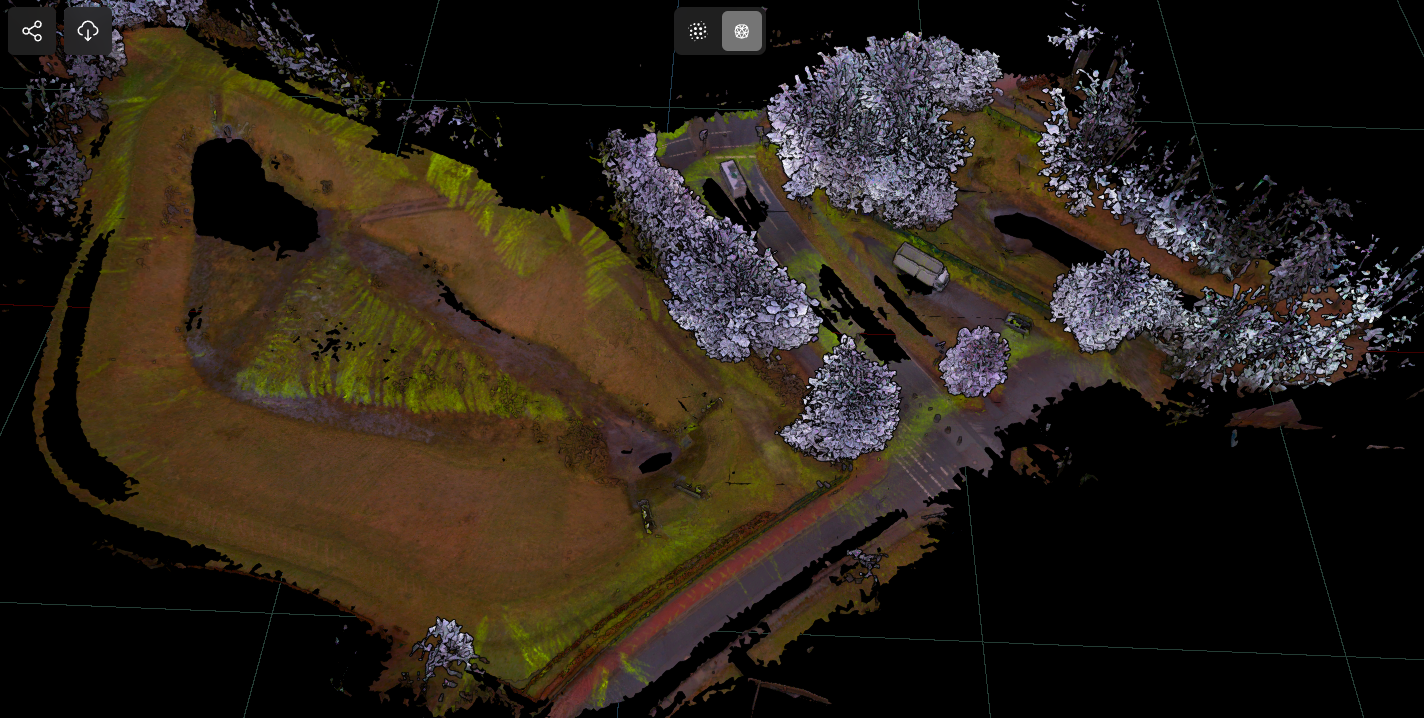Click the share icon
1424x718 pixels.
[x=32, y=31]
